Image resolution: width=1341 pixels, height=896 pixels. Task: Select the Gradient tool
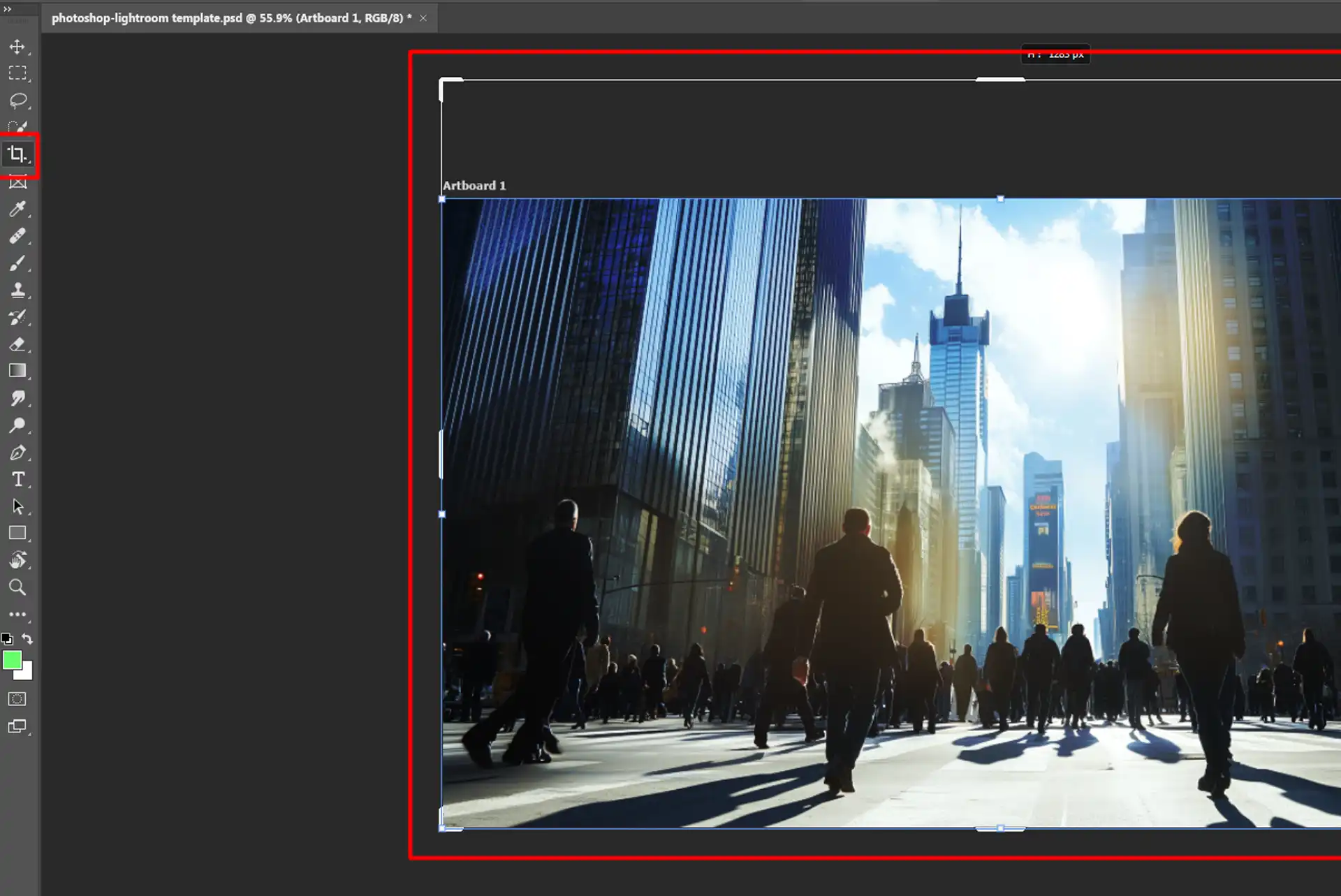[x=17, y=371]
